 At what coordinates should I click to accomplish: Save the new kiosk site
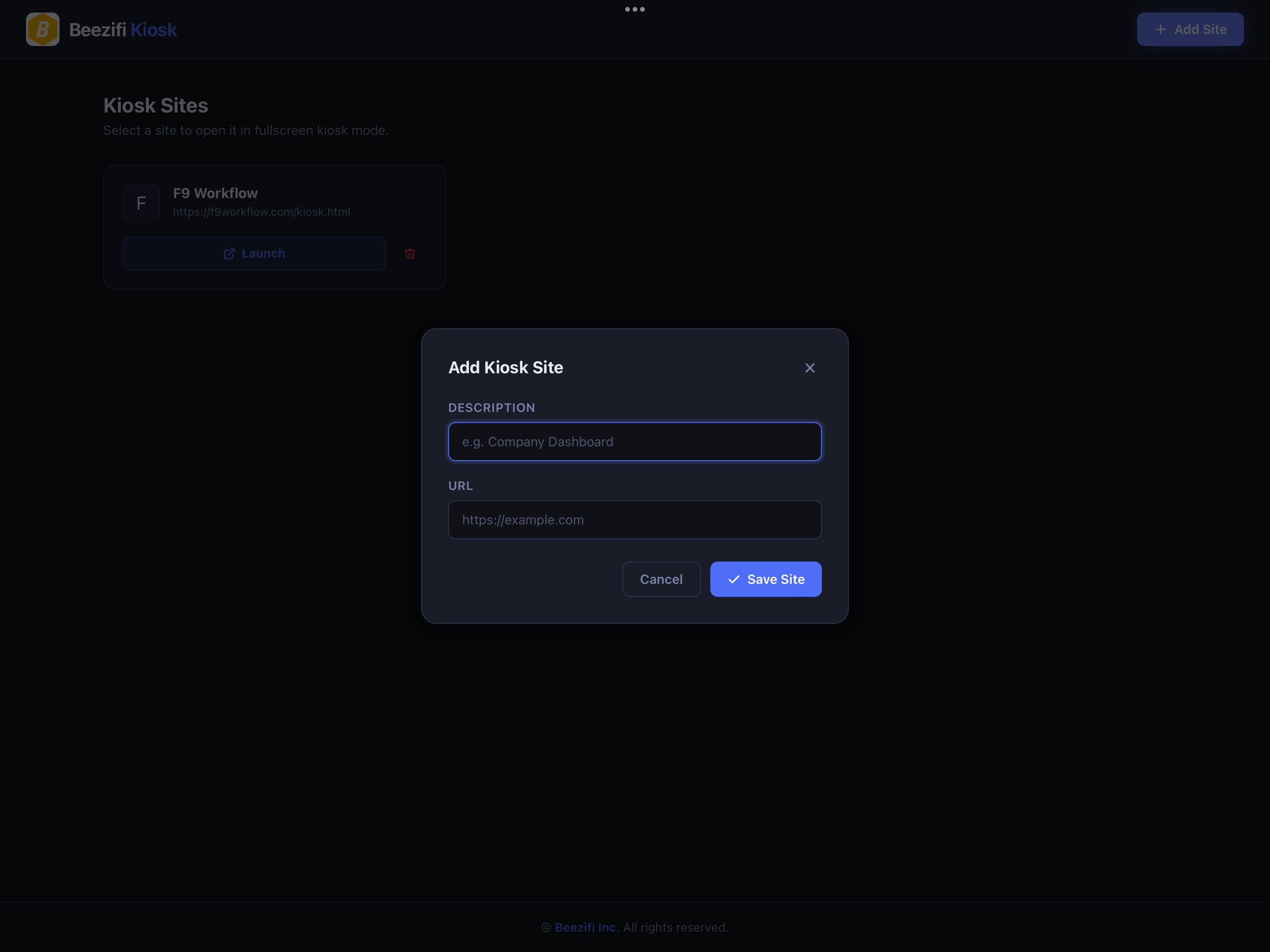[x=765, y=579]
